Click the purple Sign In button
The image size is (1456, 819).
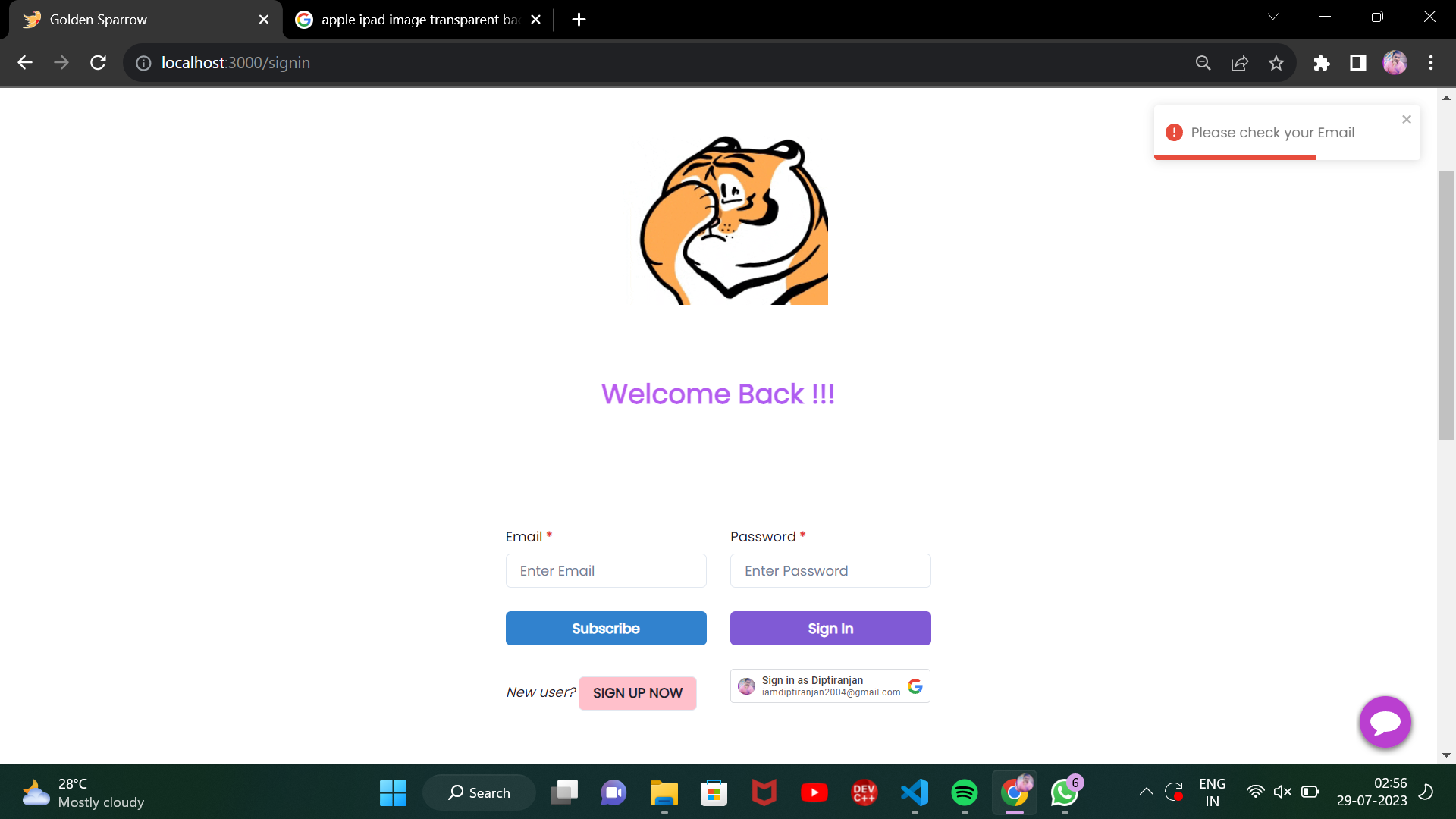tap(830, 628)
